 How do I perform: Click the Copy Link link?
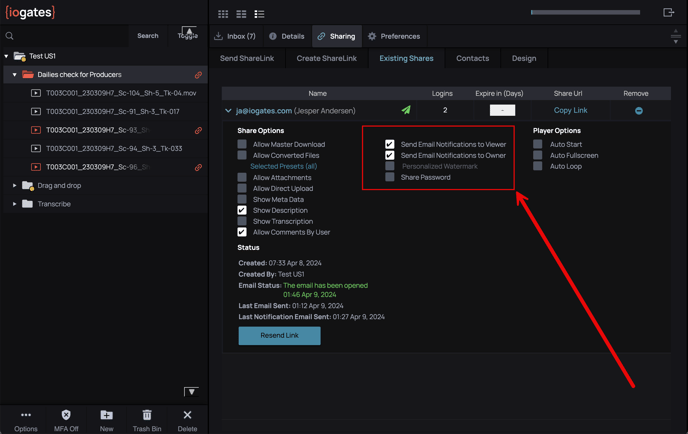[570, 110]
